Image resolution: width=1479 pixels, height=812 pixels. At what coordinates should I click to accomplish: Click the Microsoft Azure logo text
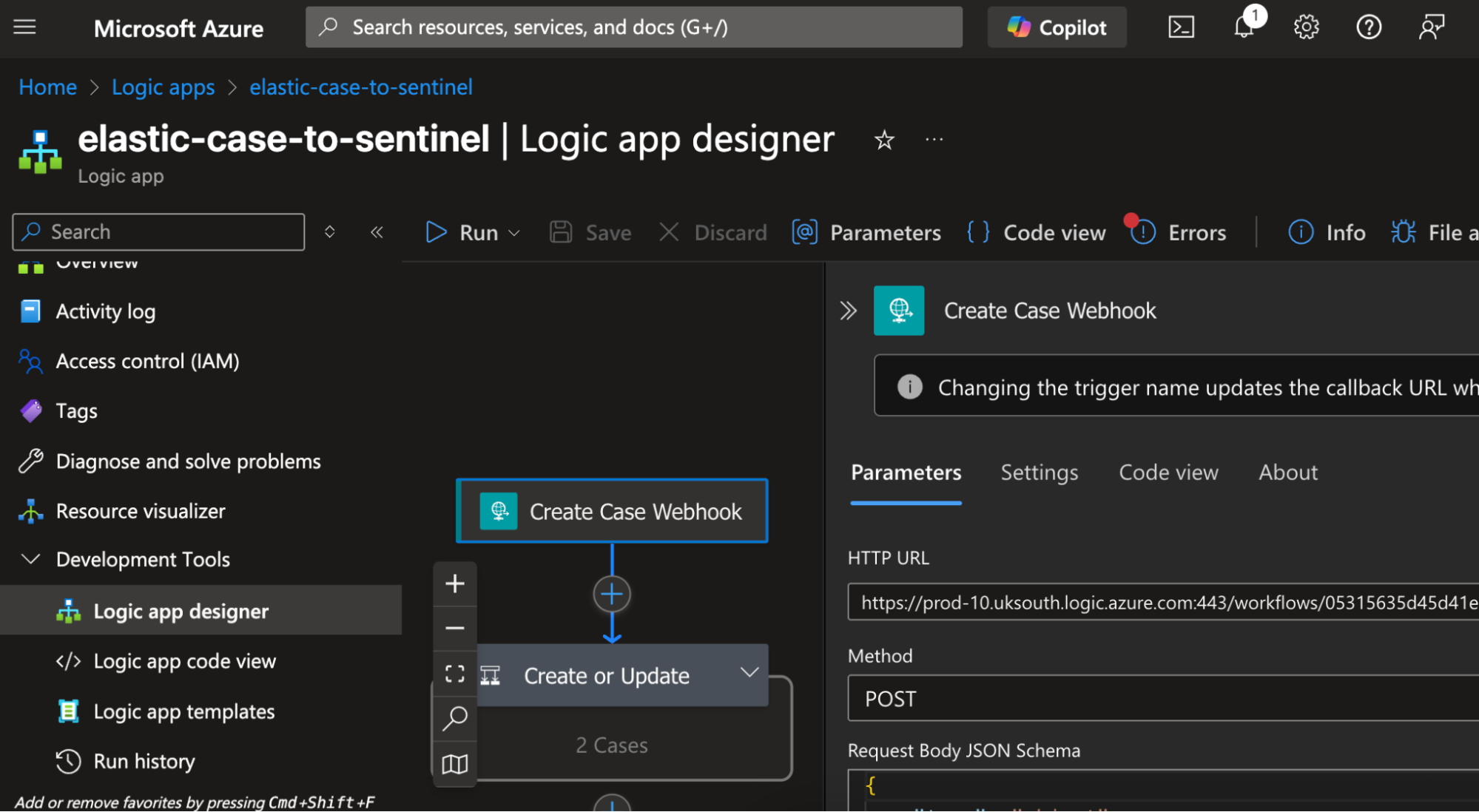tap(178, 28)
